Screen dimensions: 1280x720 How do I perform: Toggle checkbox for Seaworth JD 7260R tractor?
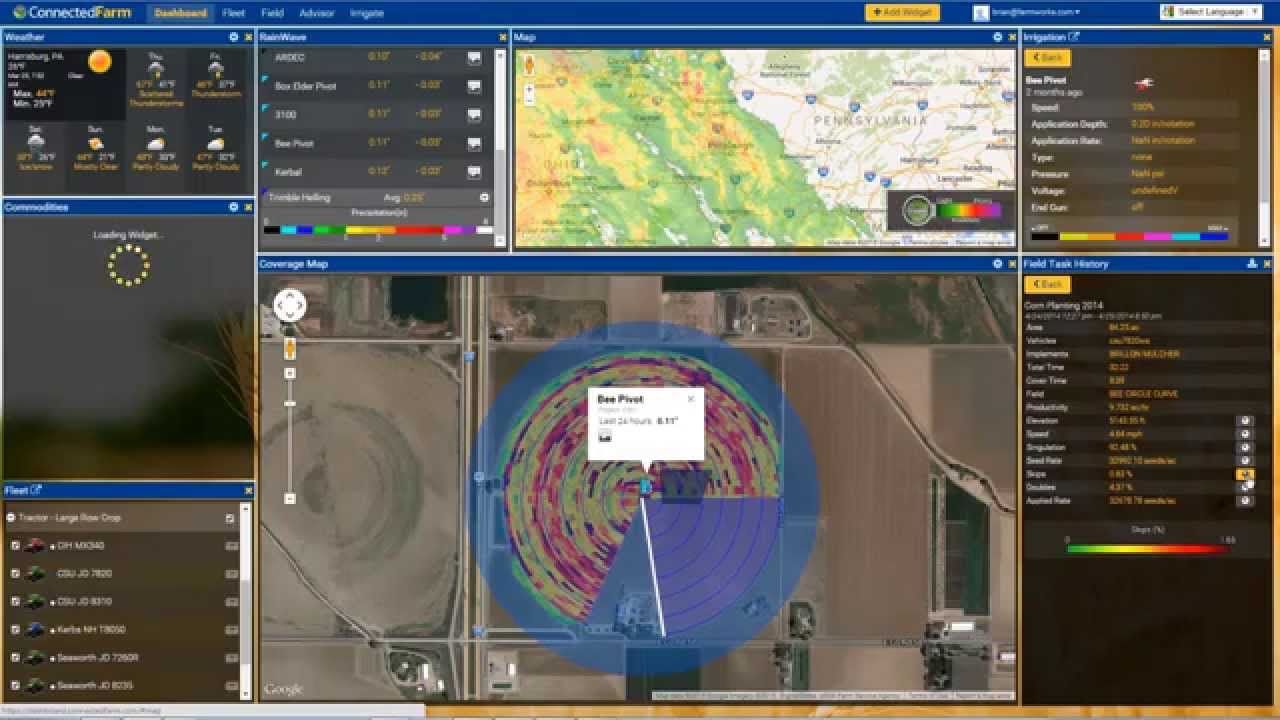15,657
